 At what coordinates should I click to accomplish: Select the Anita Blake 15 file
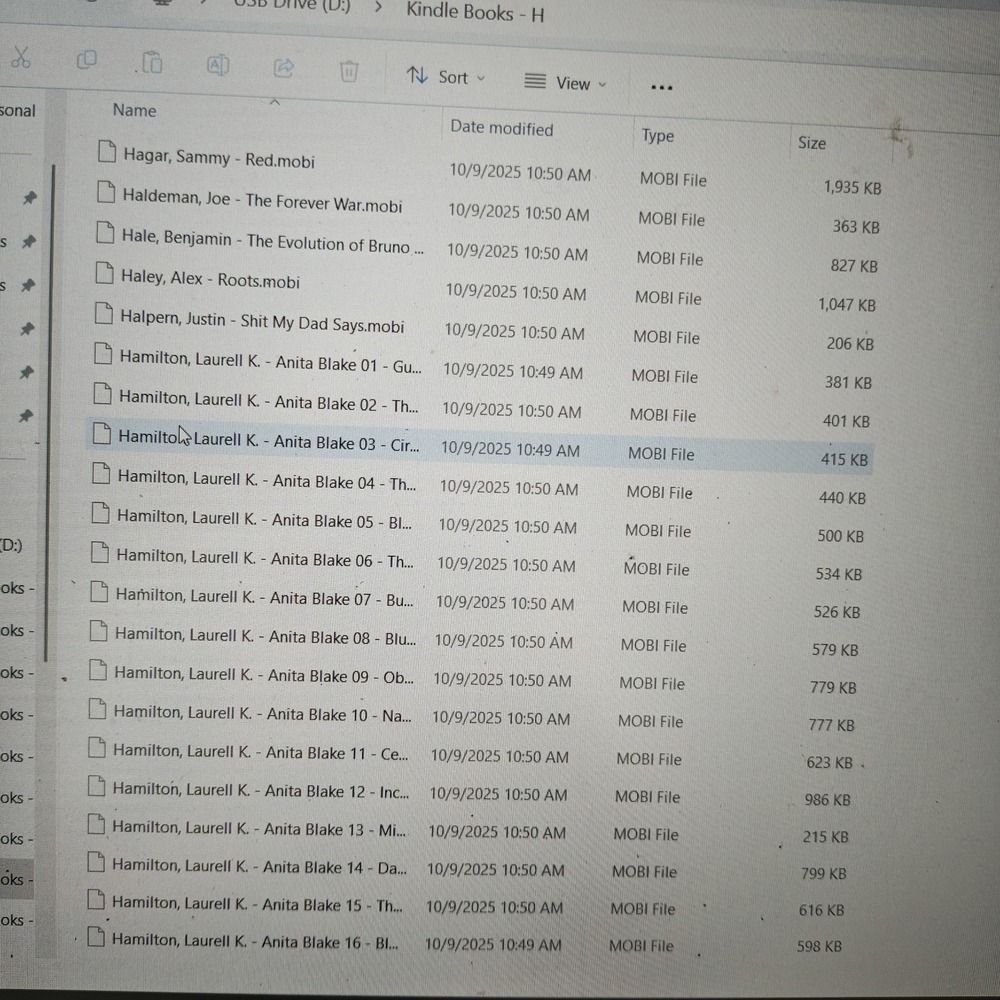click(x=257, y=904)
